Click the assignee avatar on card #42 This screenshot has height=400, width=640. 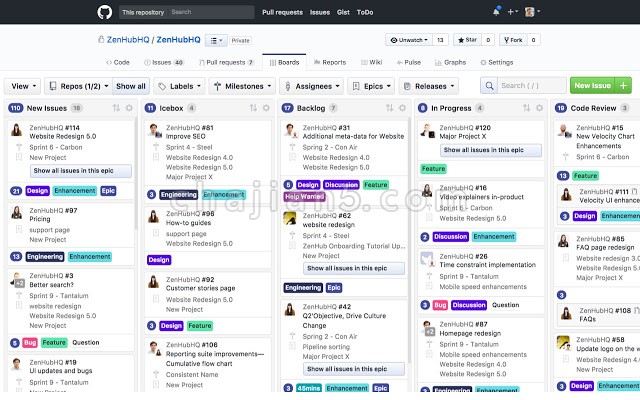(x=290, y=309)
